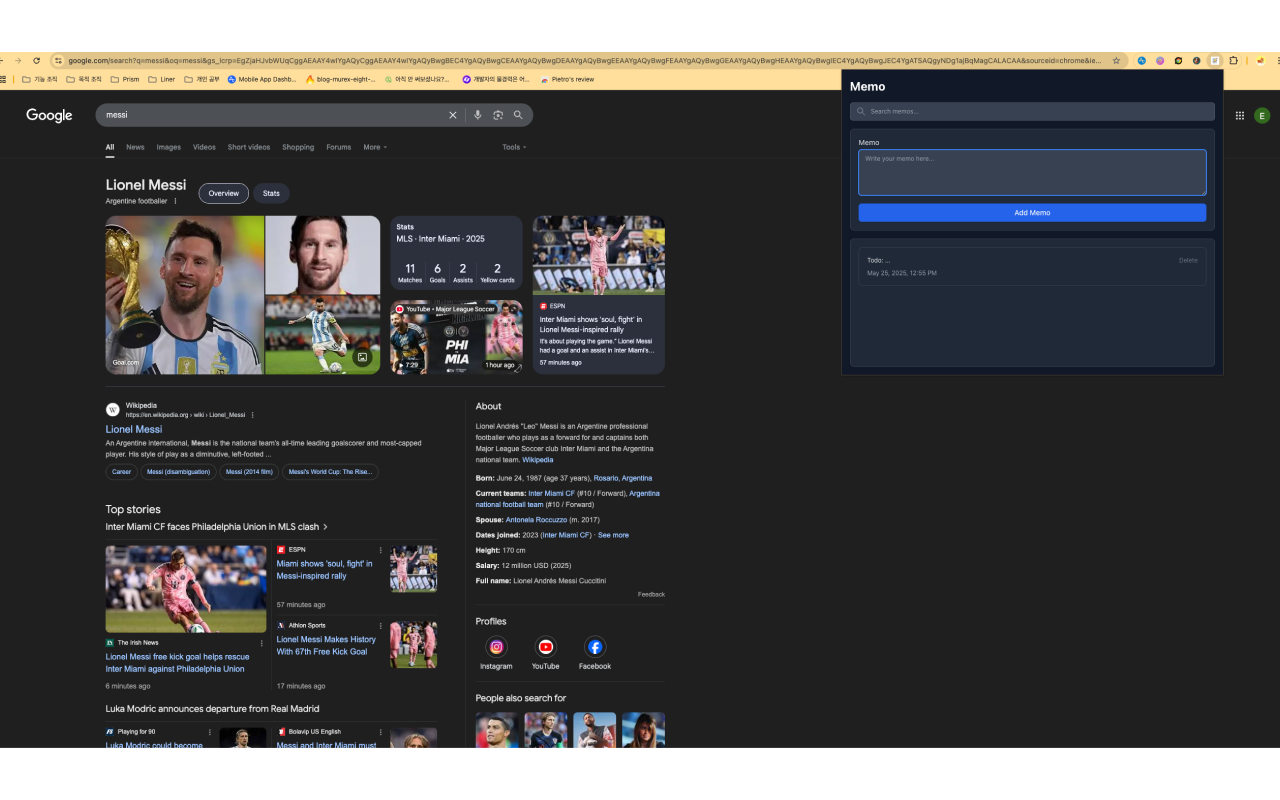The image size is (1280, 800).
Task: Open Lionel Messi free kick goal headline
Action: [177, 663]
